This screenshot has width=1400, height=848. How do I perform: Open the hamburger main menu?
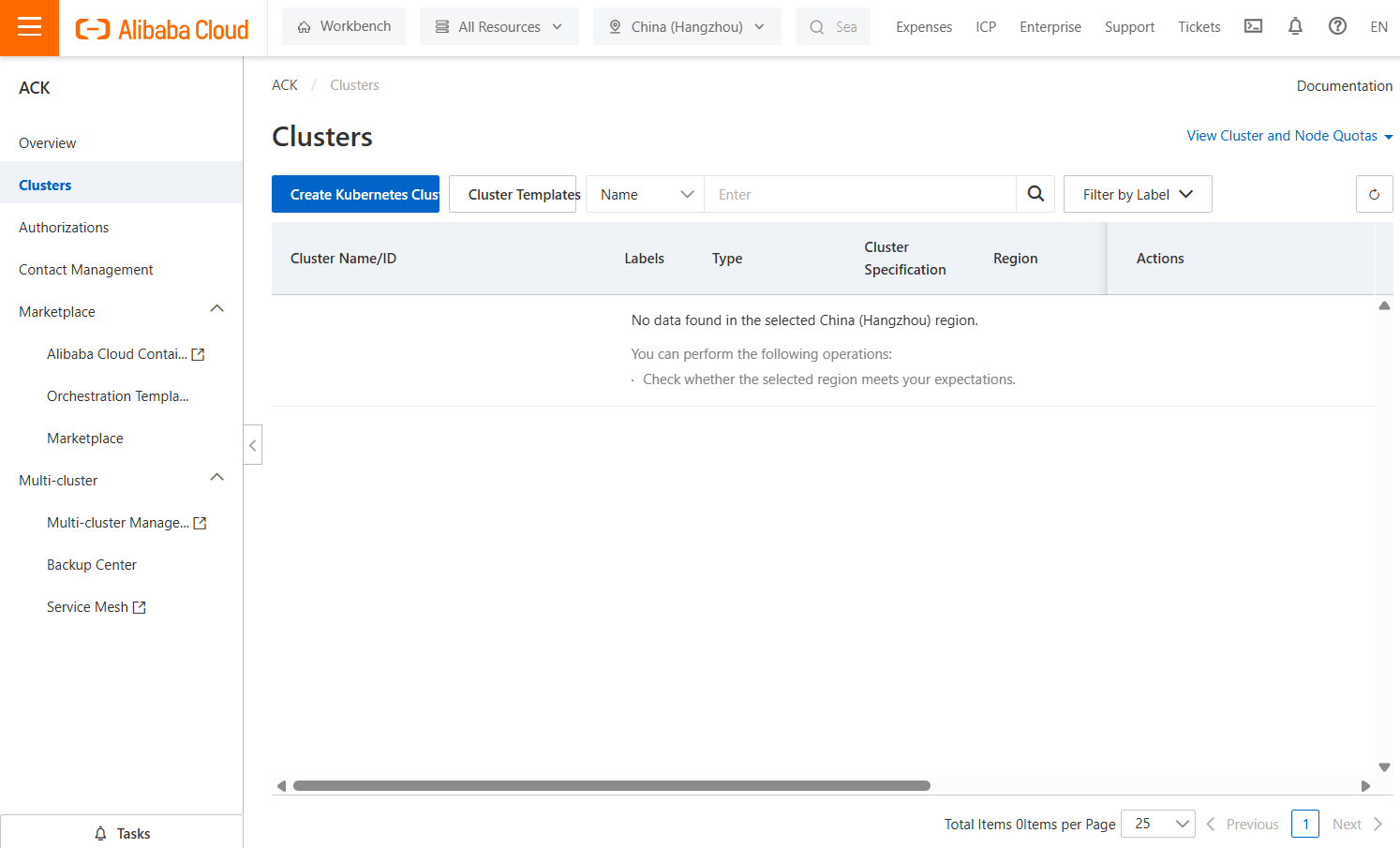[x=29, y=27]
